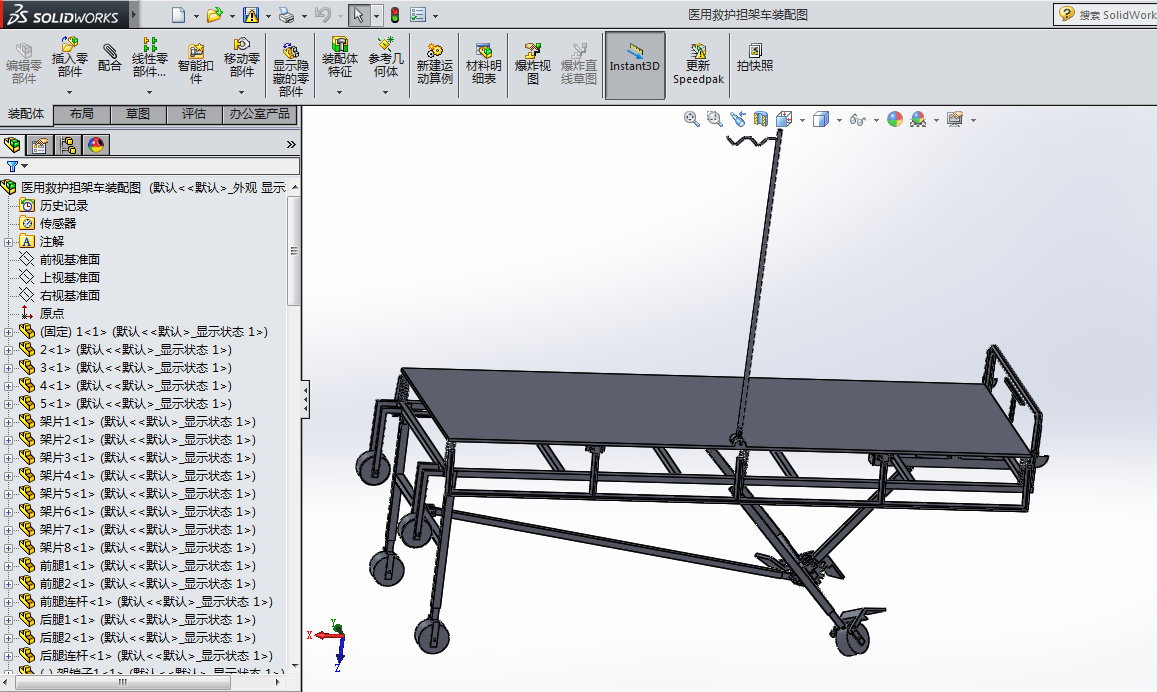This screenshot has width=1157, height=692.
Task: Click 更新 Speedpak button
Action: (x=697, y=64)
